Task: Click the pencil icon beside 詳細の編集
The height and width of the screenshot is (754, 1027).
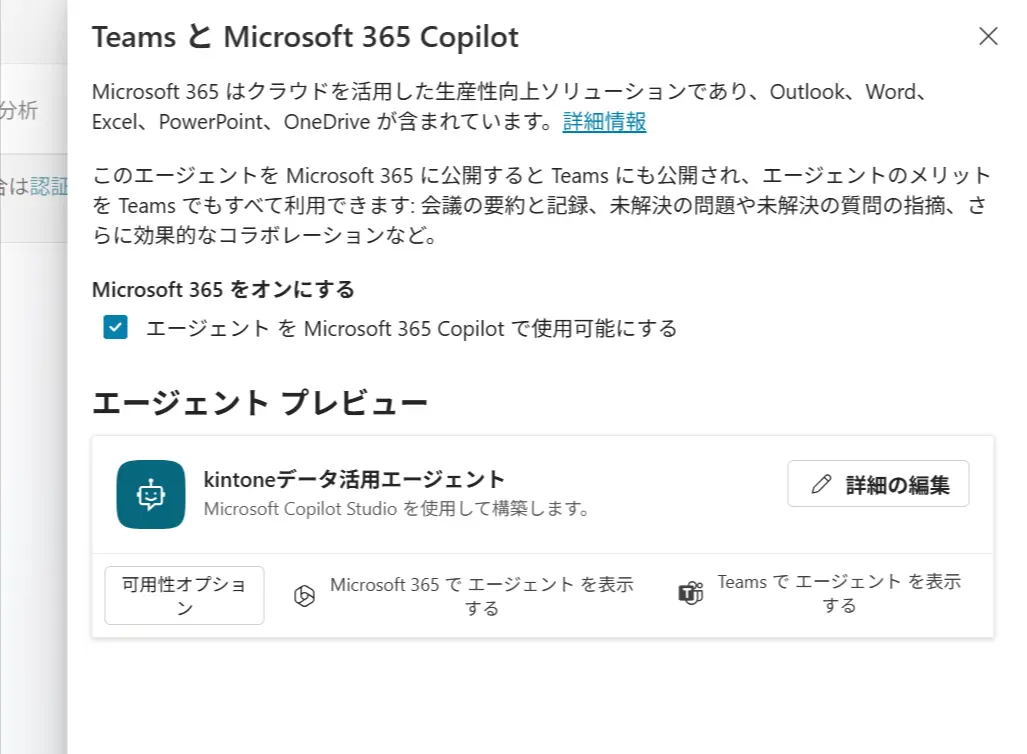Action: tap(822, 485)
